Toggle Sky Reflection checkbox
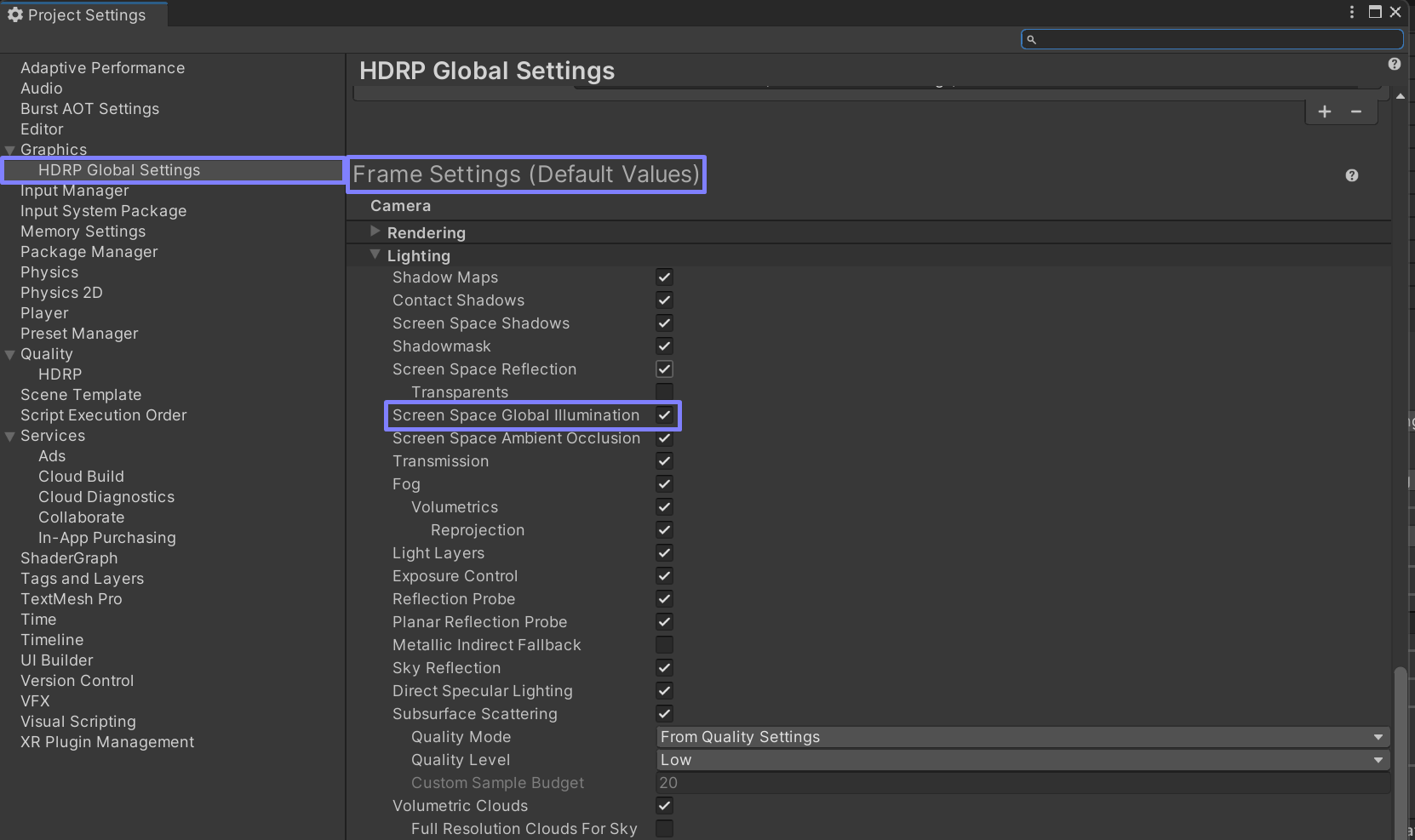 664,668
